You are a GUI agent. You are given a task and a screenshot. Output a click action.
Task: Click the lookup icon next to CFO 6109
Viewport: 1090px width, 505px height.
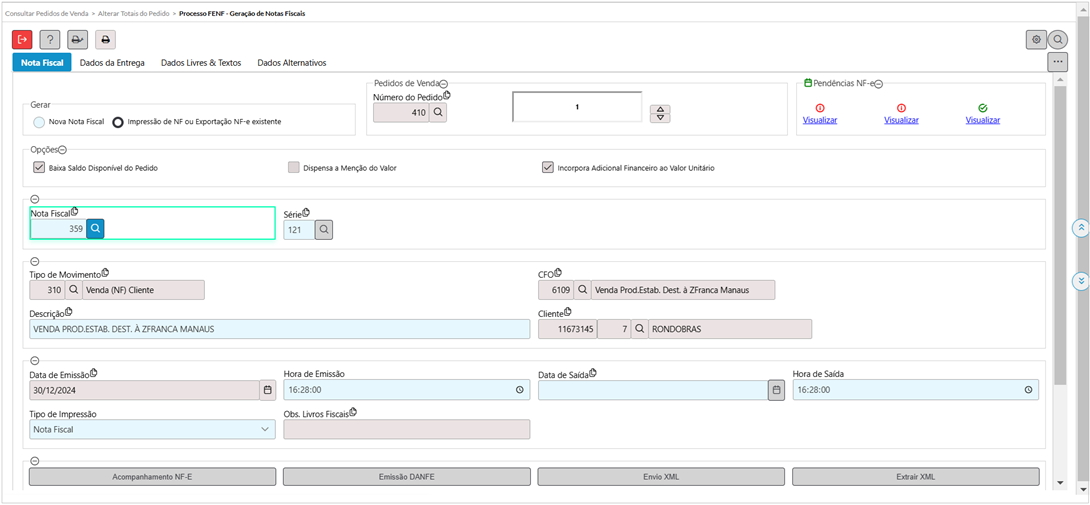coord(582,290)
